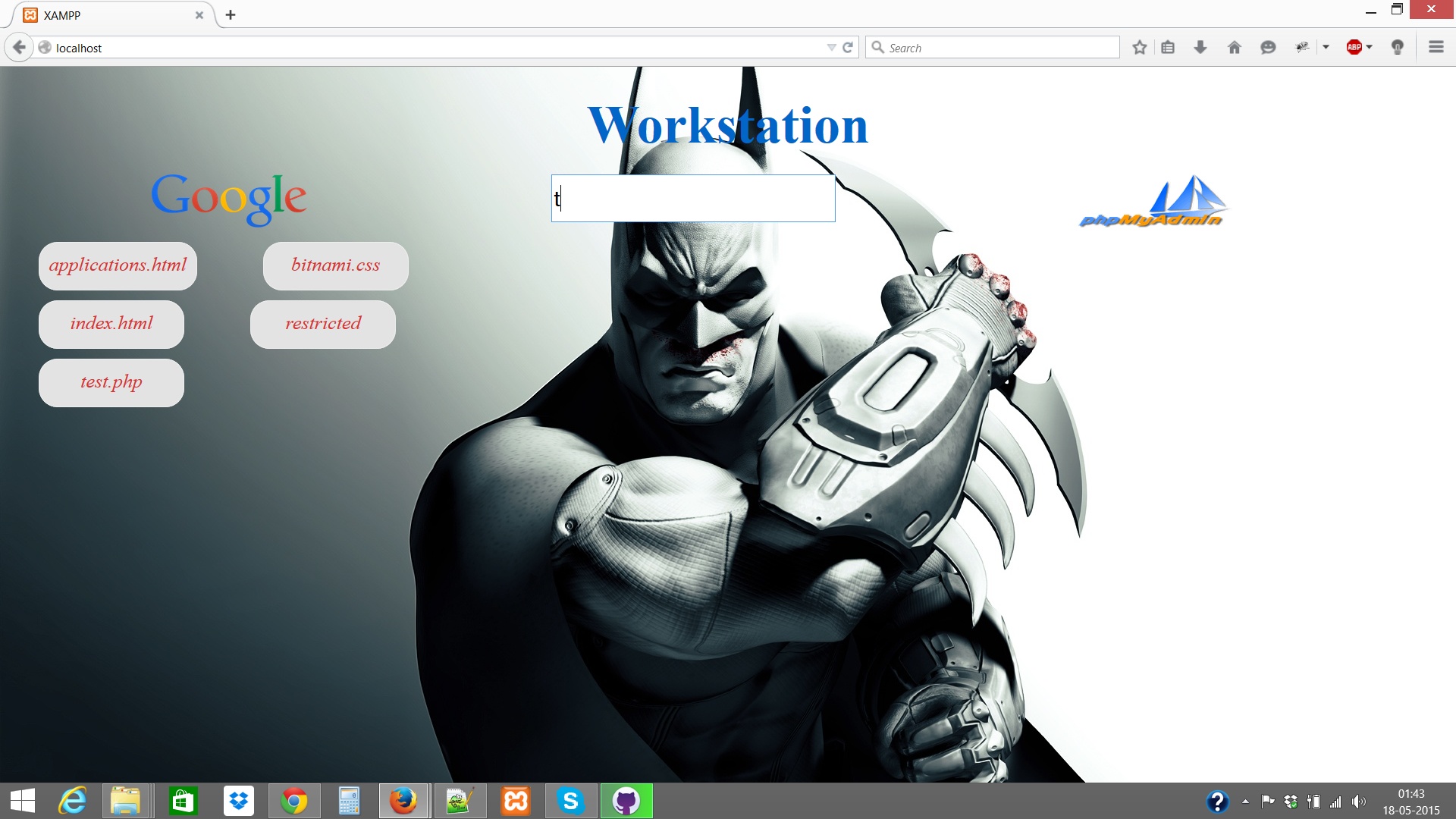Click the lightbulb extension icon
The image size is (1456, 819).
[x=1397, y=47]
